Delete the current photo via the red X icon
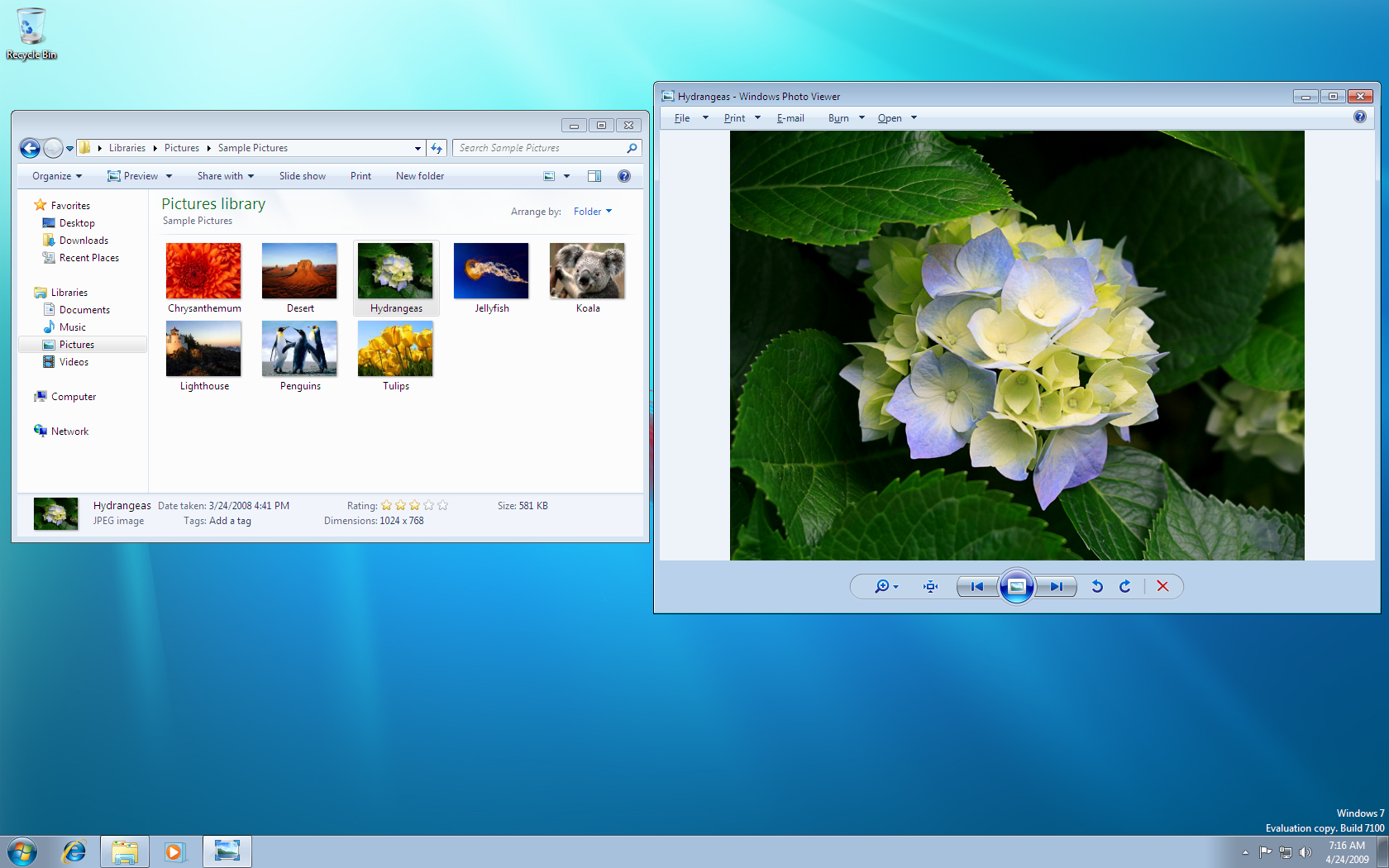1389x868 pixels. coord(1162,586)
